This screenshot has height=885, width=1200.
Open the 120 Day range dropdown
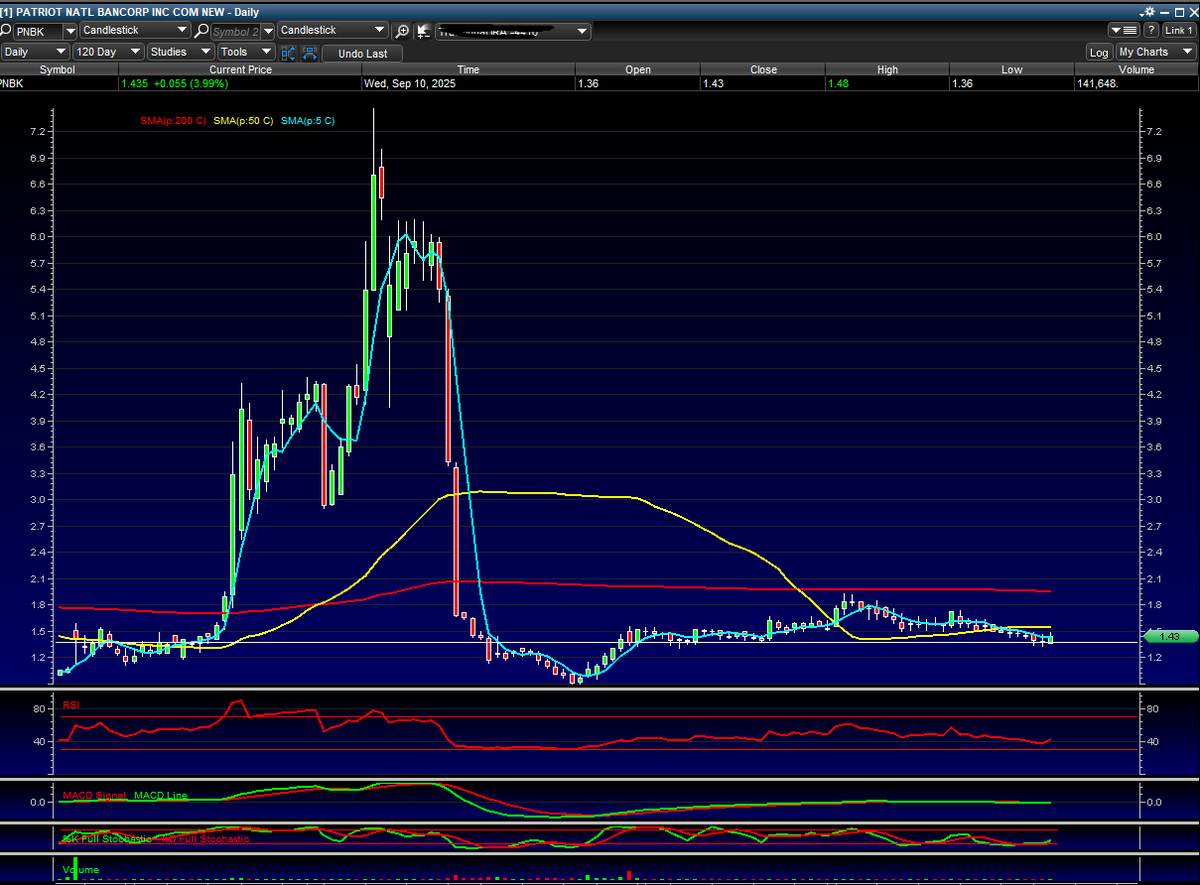click(108, 52)
